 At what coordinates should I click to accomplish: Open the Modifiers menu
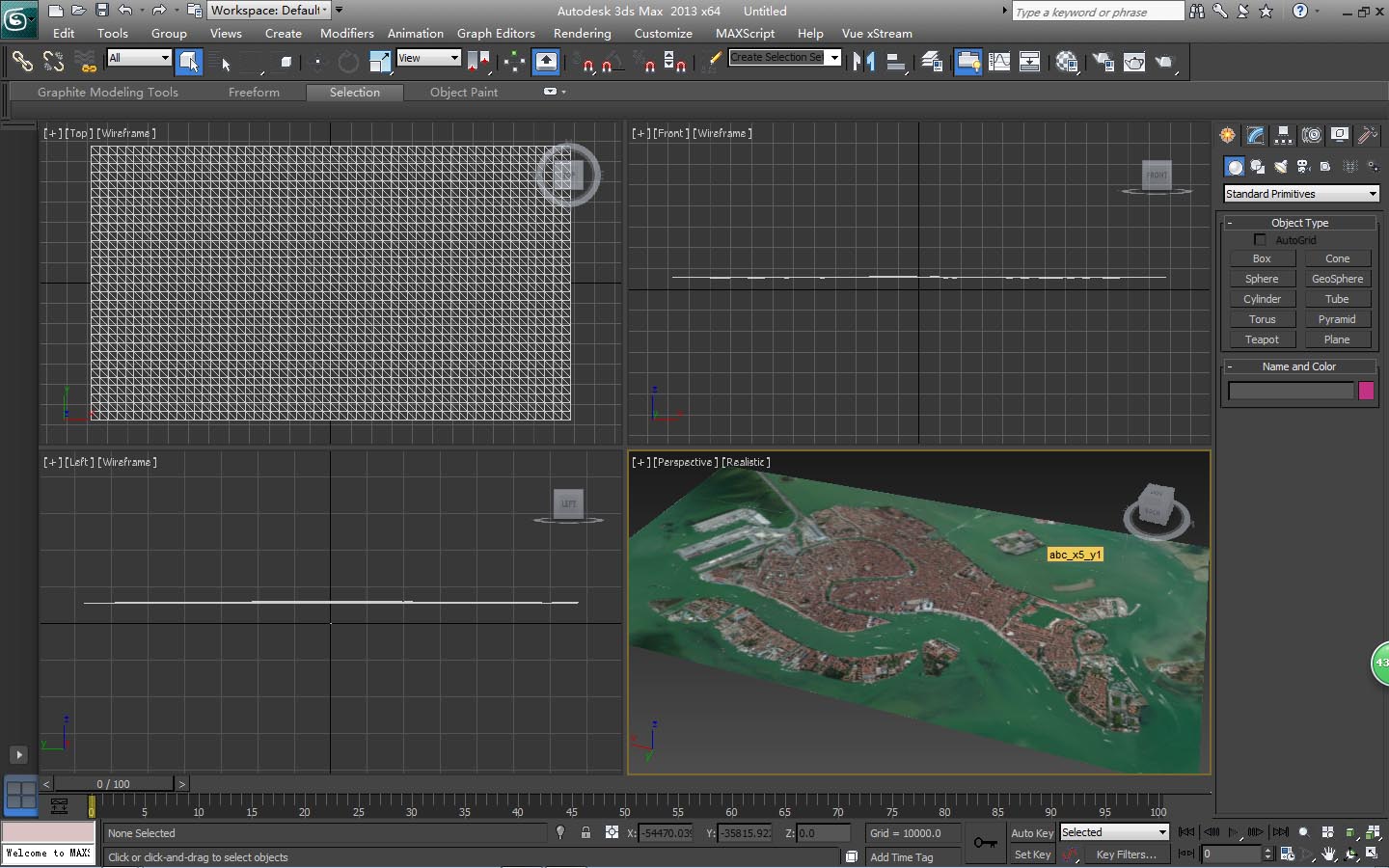tap(346, 33)
